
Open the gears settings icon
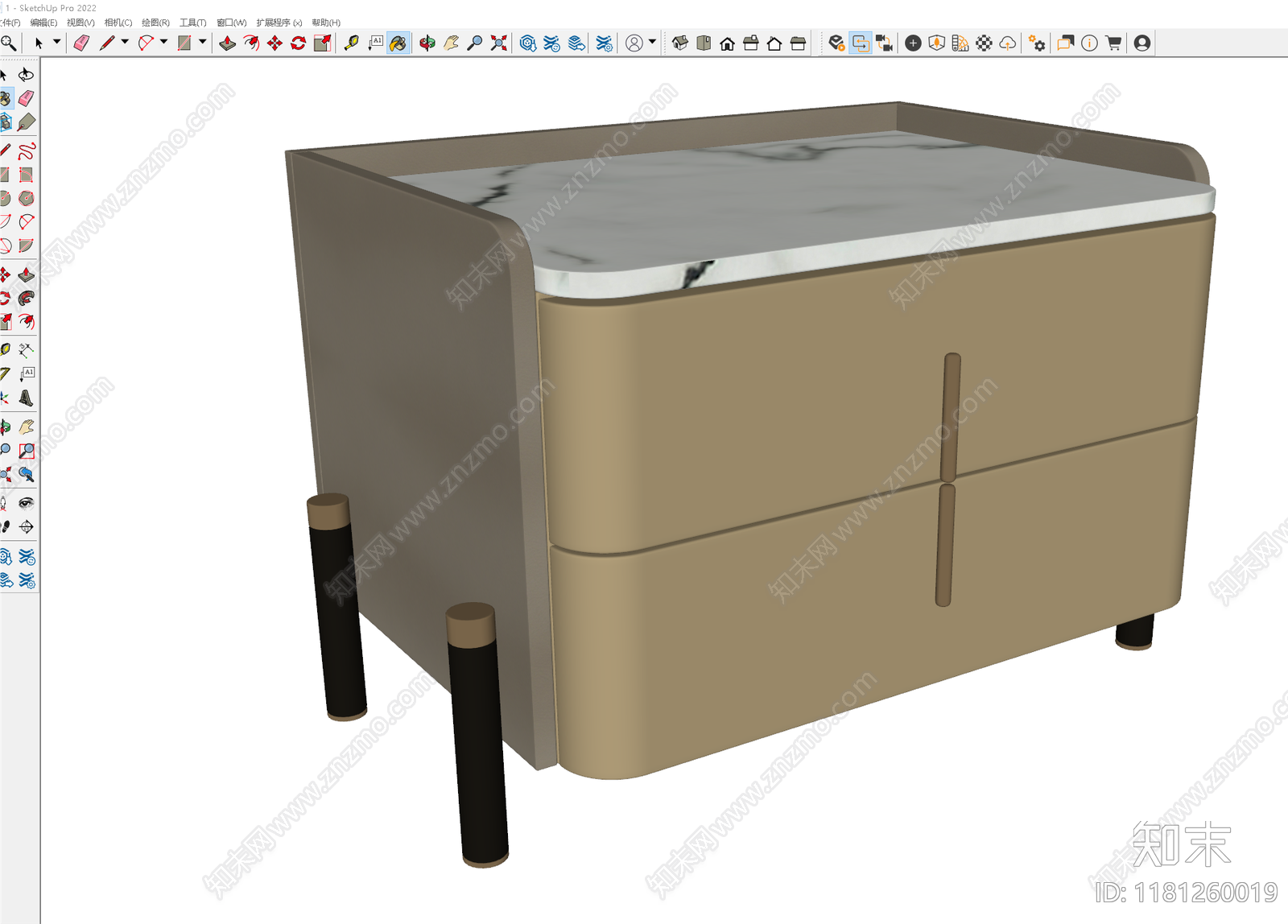1037,43
